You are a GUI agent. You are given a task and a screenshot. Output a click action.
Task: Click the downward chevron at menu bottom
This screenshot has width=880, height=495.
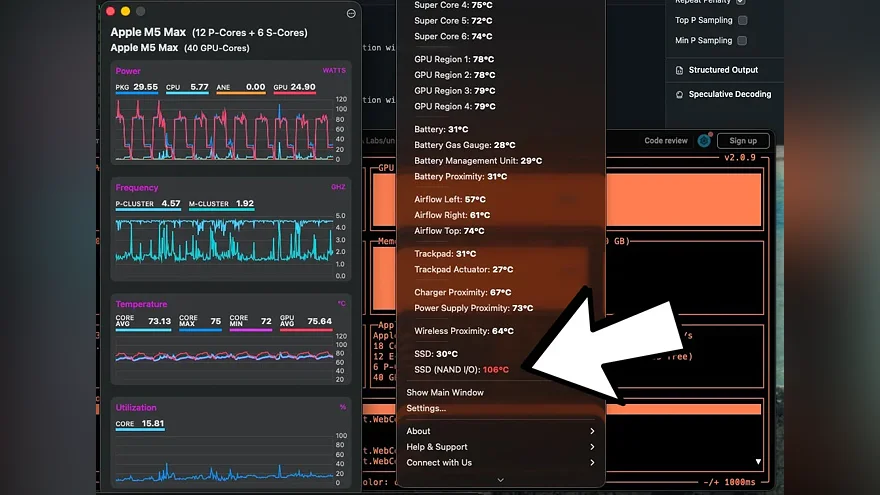(x=501, y=480)
